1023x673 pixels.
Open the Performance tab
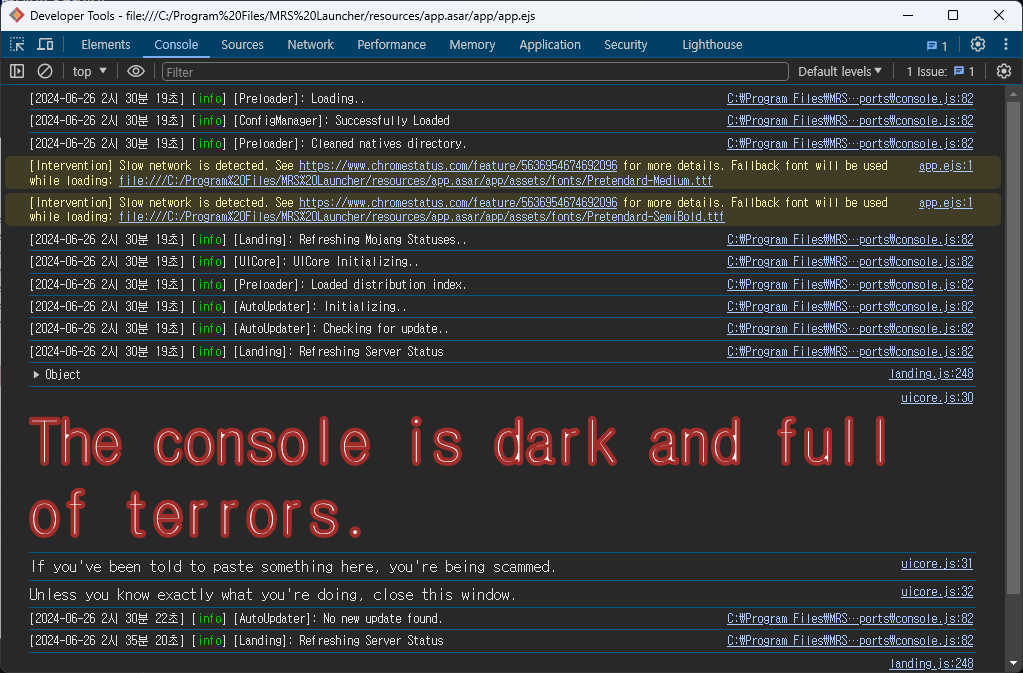coord(391,44)
